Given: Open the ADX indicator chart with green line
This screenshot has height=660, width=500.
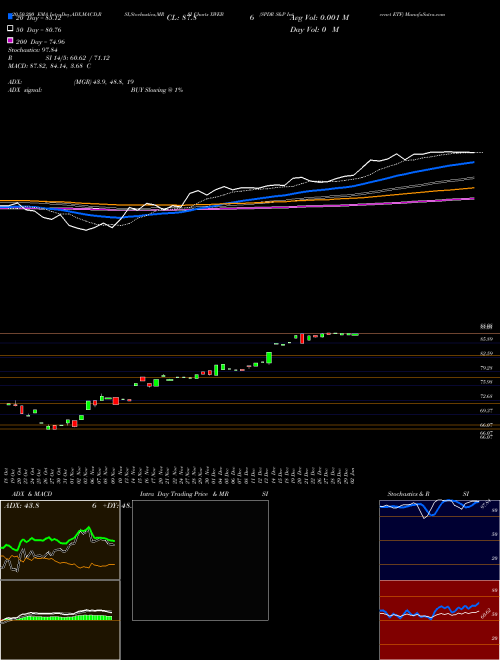Looking at the screenshot, I should [60, 540].
